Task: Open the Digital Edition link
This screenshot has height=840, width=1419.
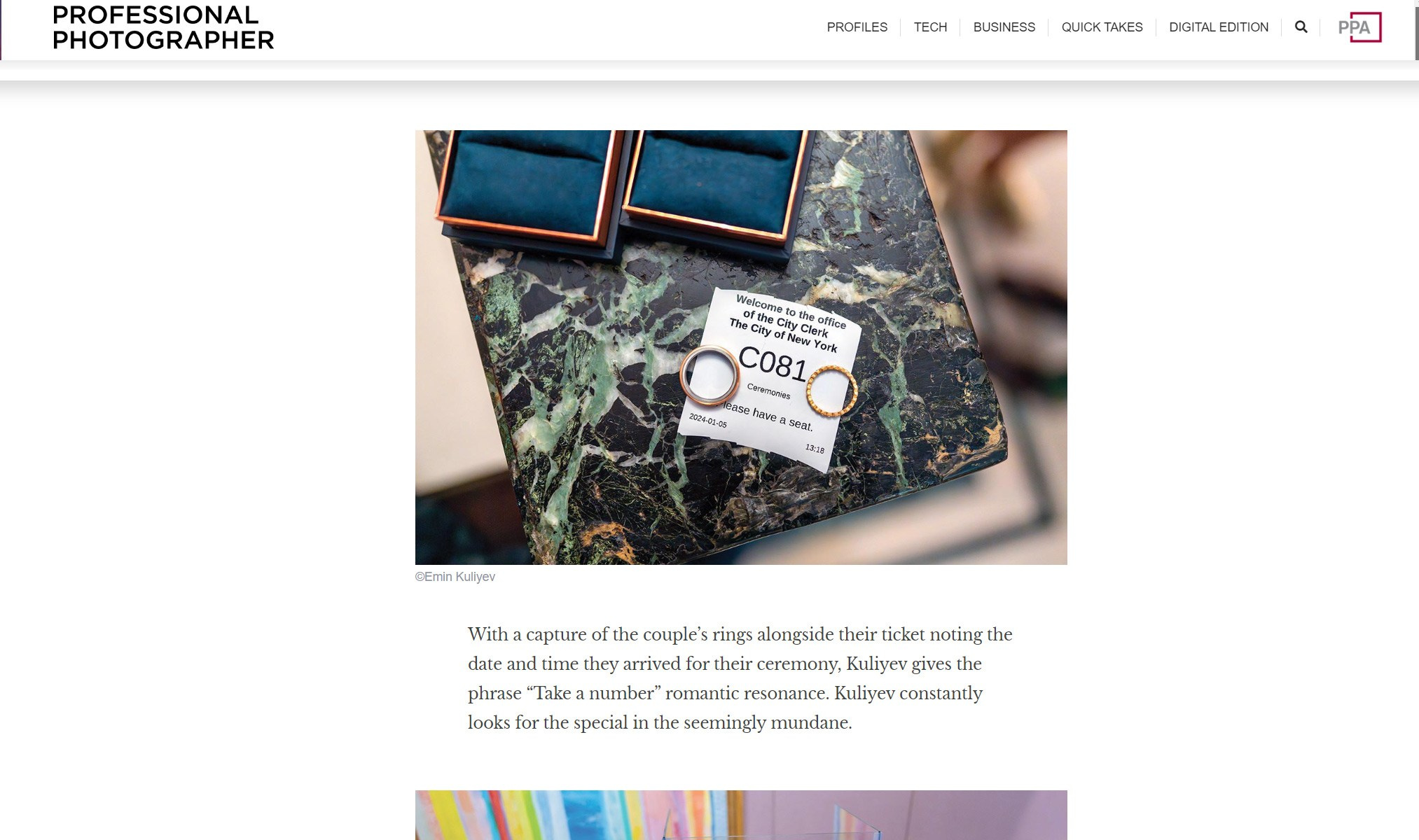Action: 1219,27
